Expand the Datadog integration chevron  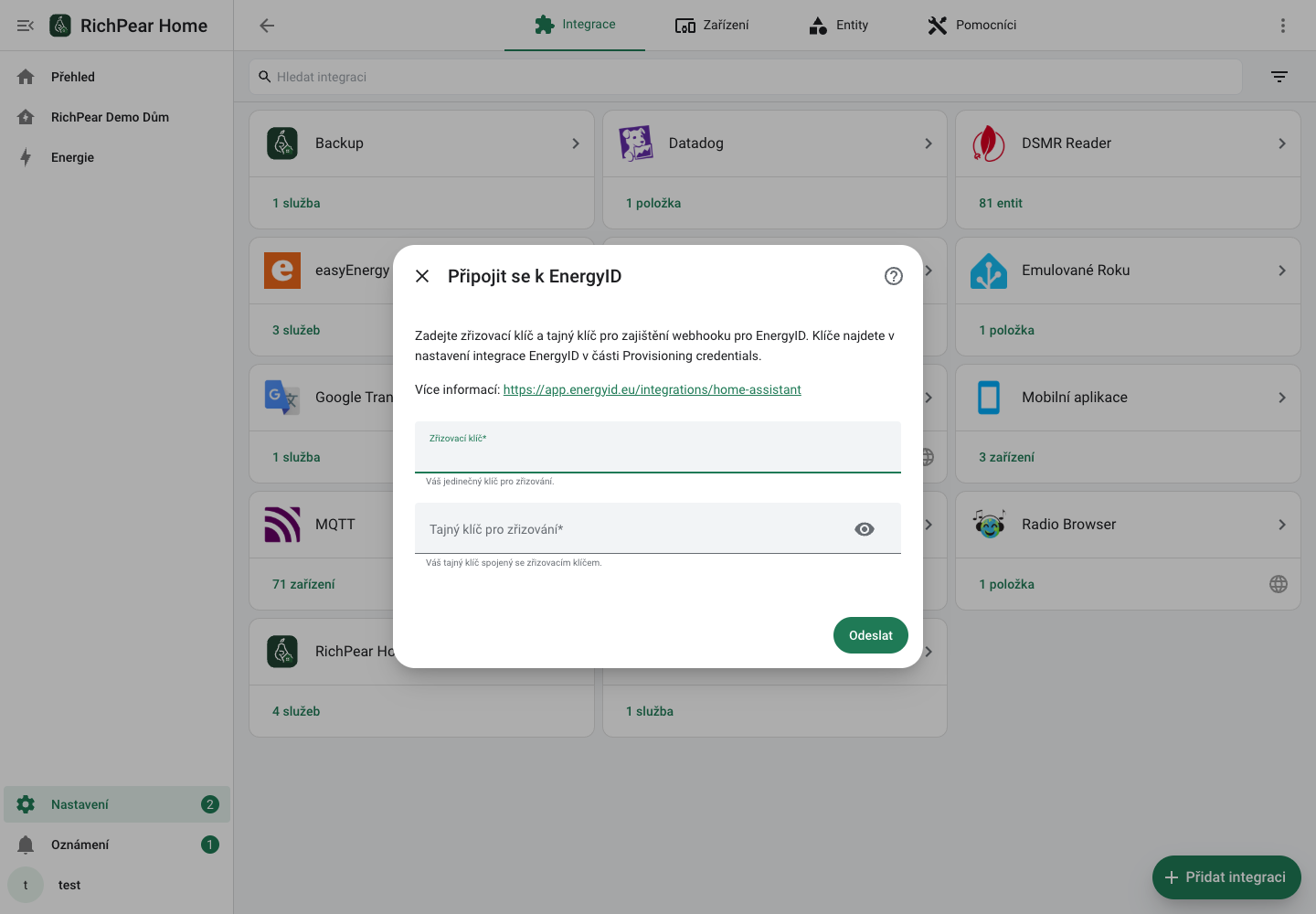pyautogui.click(x=929, y=143)
